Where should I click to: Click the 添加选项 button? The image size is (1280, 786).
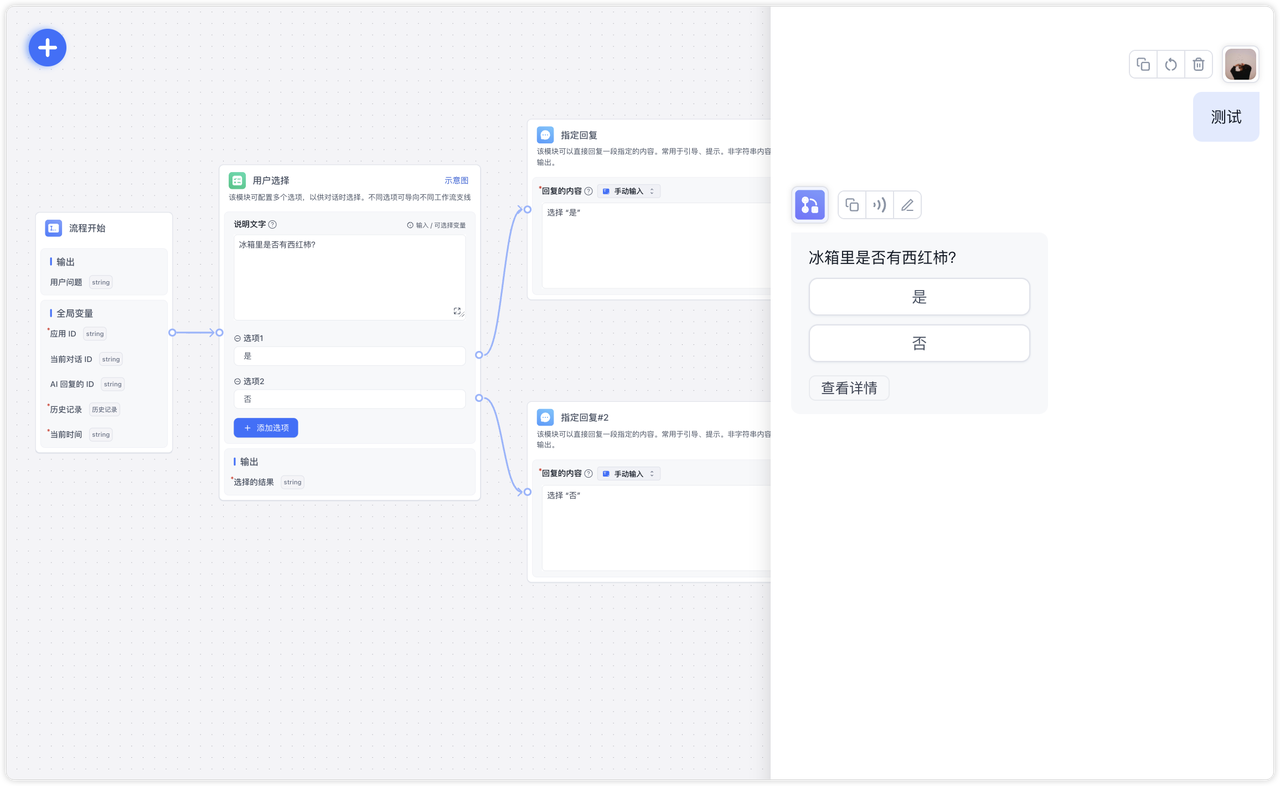[266, 428]
